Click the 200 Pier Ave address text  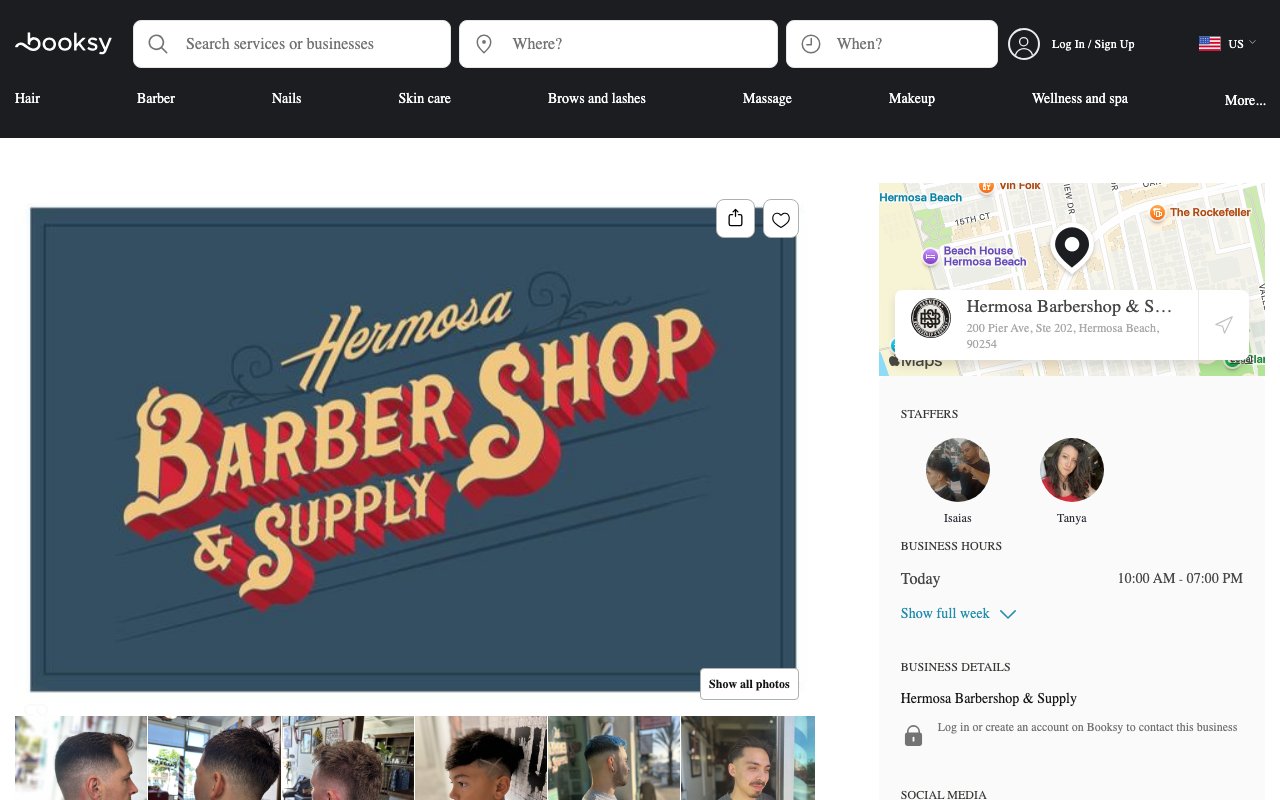tap(1063, 336)
